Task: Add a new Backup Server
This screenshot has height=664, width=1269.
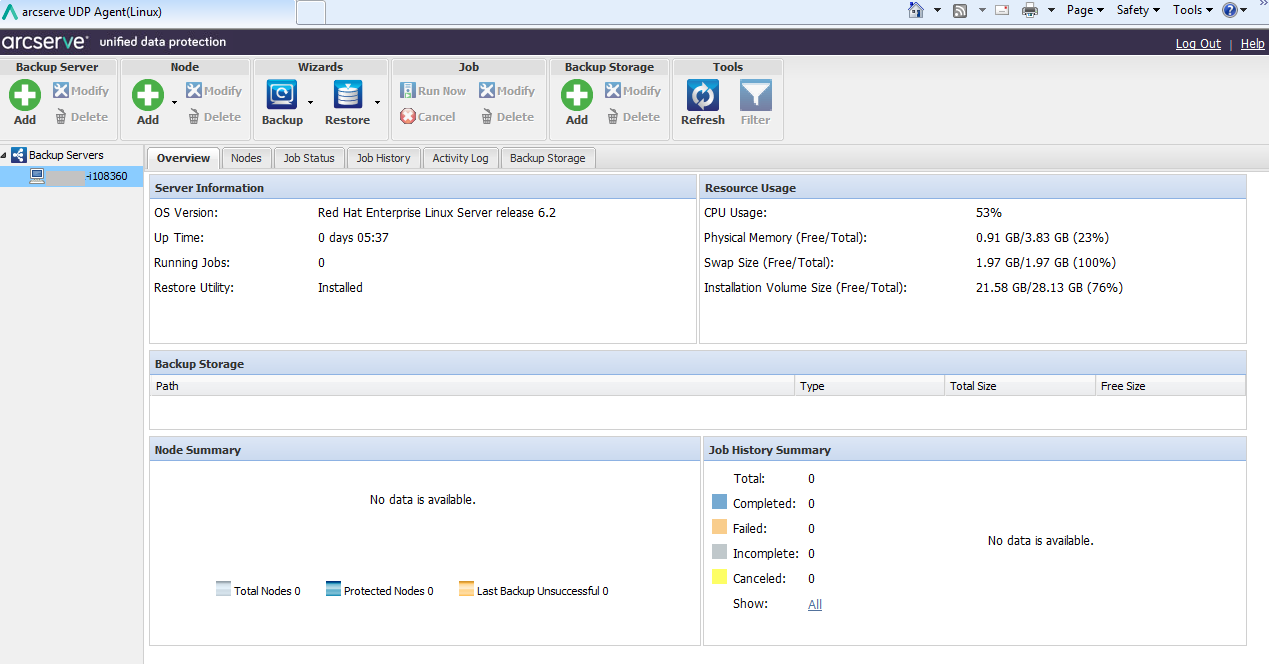Action: [x=25, y=103]
